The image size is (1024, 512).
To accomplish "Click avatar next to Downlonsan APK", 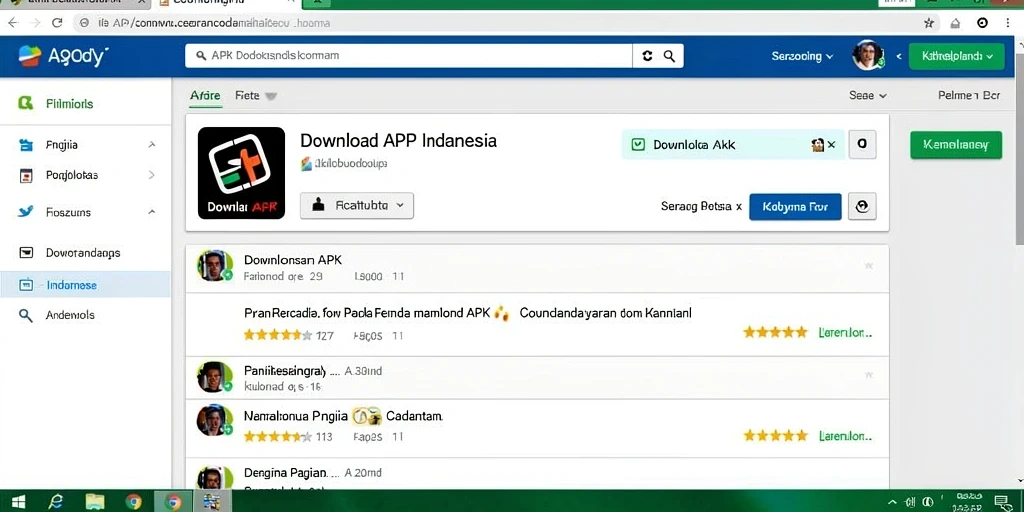I will (x=214, y=266).
